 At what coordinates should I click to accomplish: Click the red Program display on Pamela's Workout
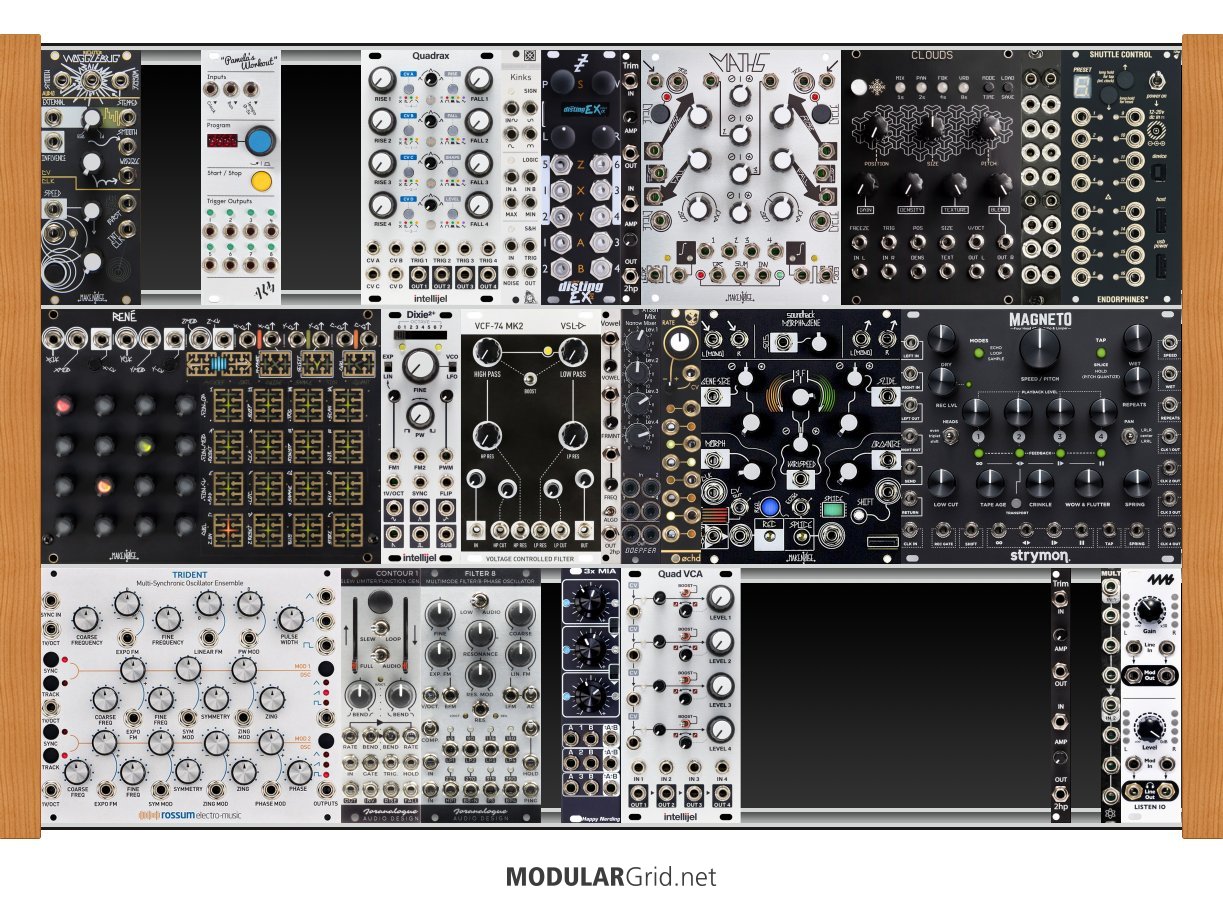click(223, 142)
